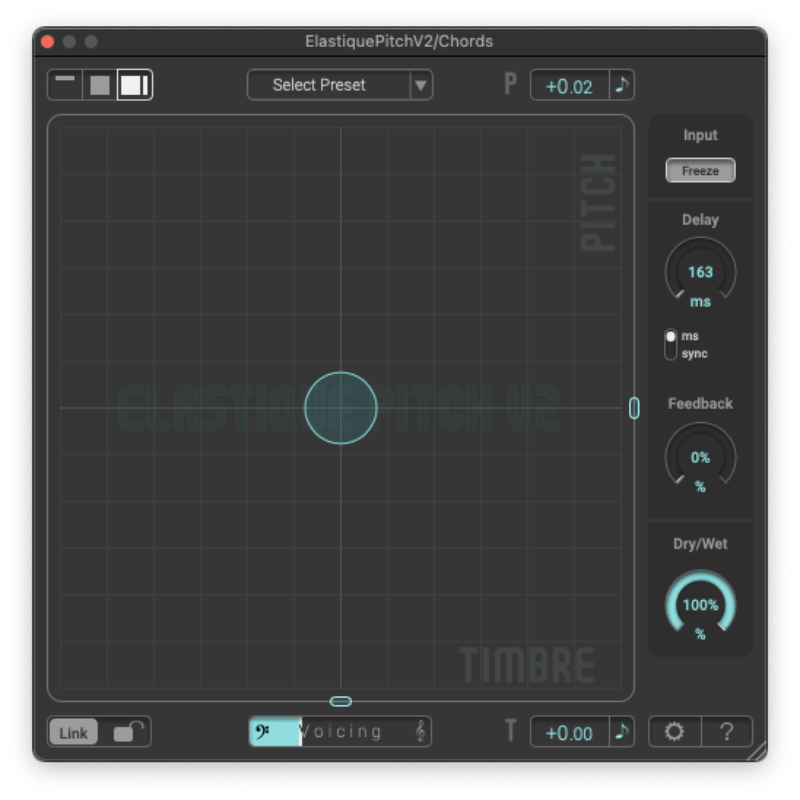Click the treble clef voicing icon

point(420,732)
